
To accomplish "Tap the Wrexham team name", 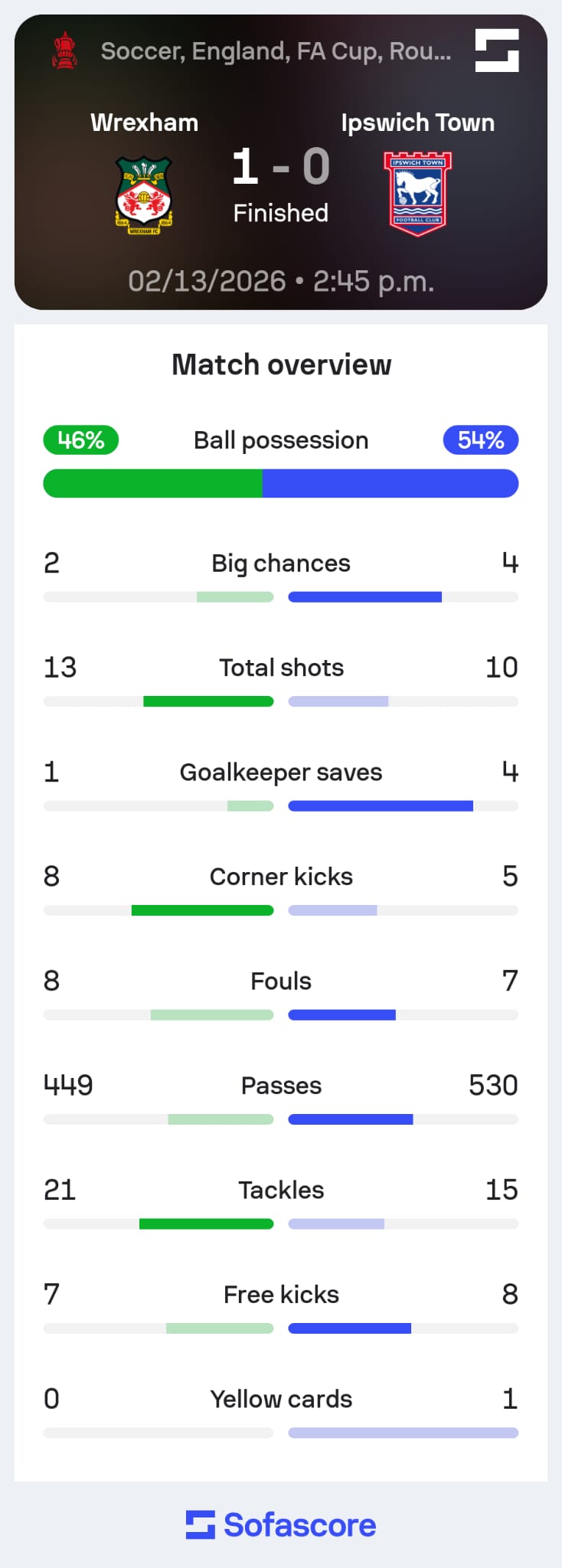I will pos(144,122).
